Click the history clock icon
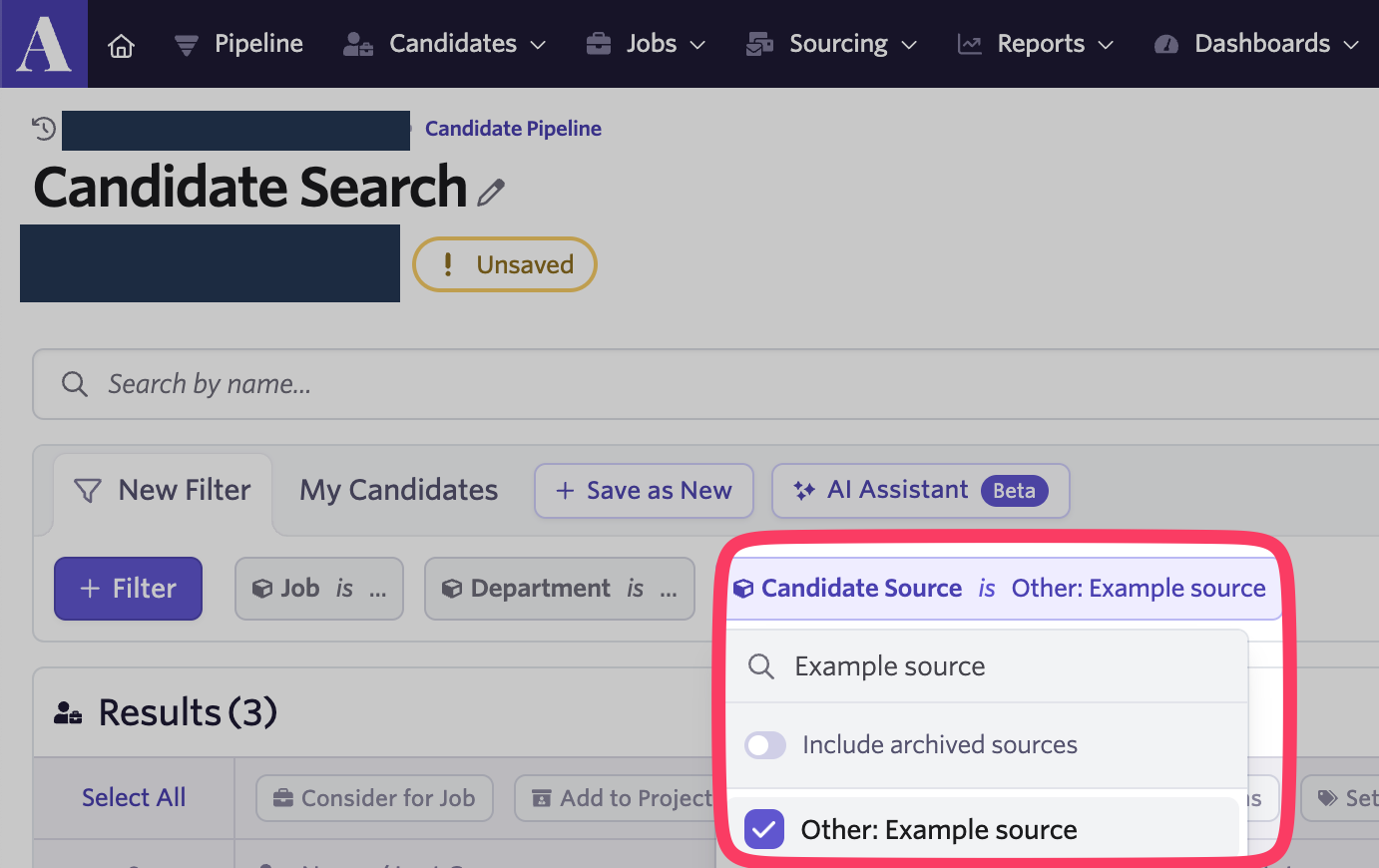Viewport: 1379px width, 868px height. tap(43, 128)
